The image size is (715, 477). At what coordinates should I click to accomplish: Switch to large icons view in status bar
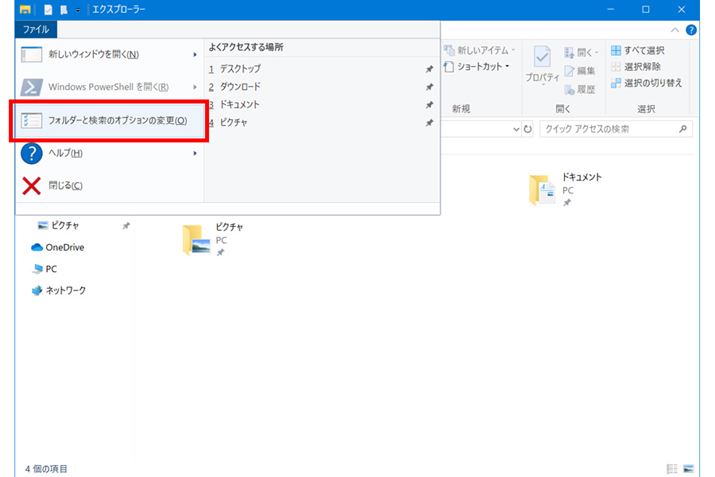tap(689, 469)
